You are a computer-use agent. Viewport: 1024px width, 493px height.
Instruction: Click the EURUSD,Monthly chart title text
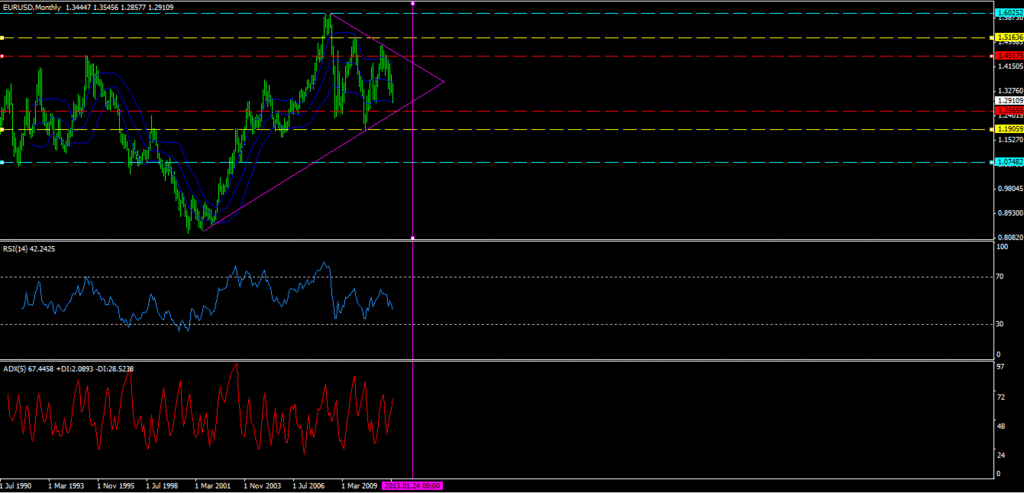click(x=33, y=7)
